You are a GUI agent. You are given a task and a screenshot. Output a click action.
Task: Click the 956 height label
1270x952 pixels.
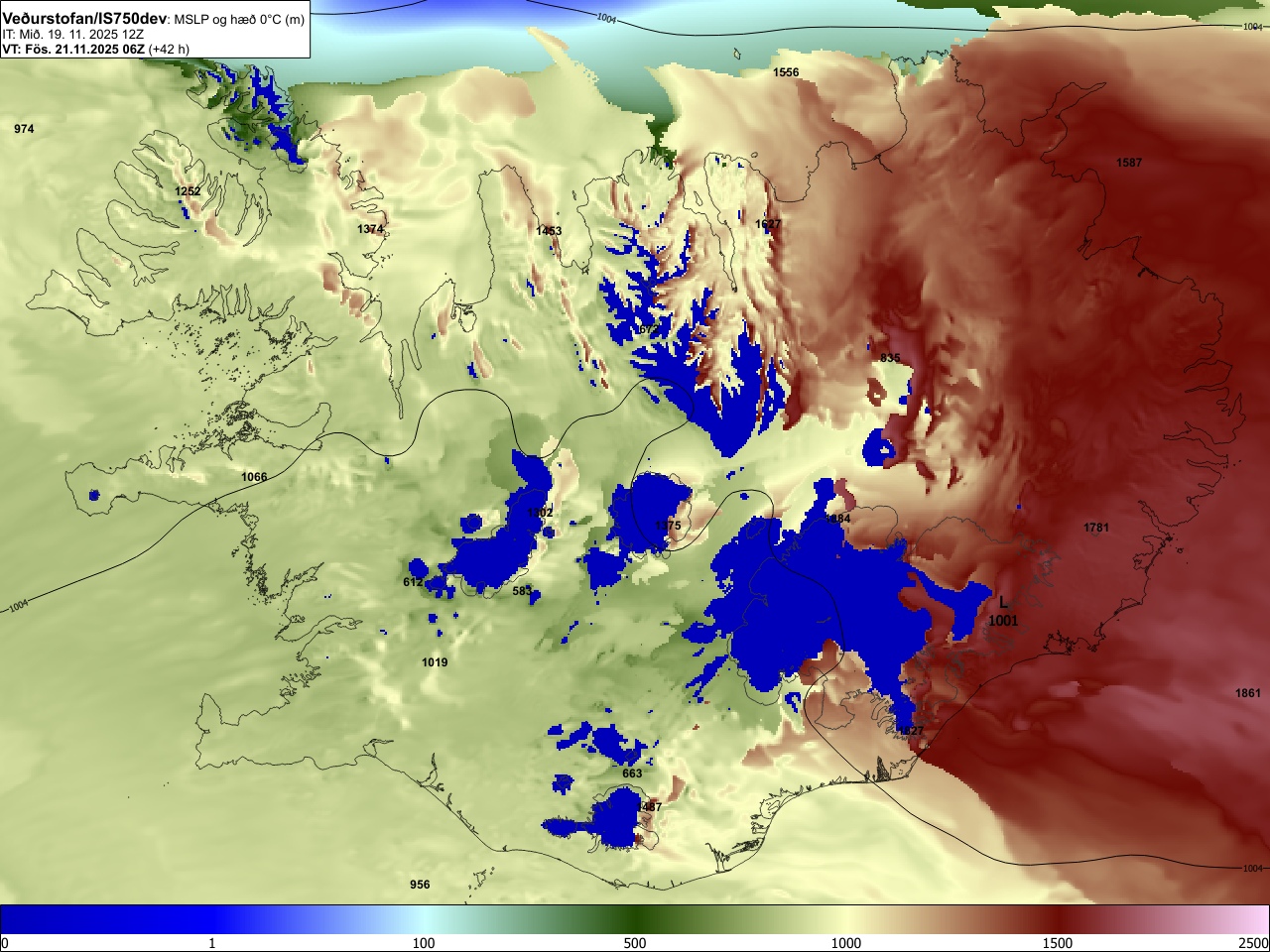click(x=420, y=885)
